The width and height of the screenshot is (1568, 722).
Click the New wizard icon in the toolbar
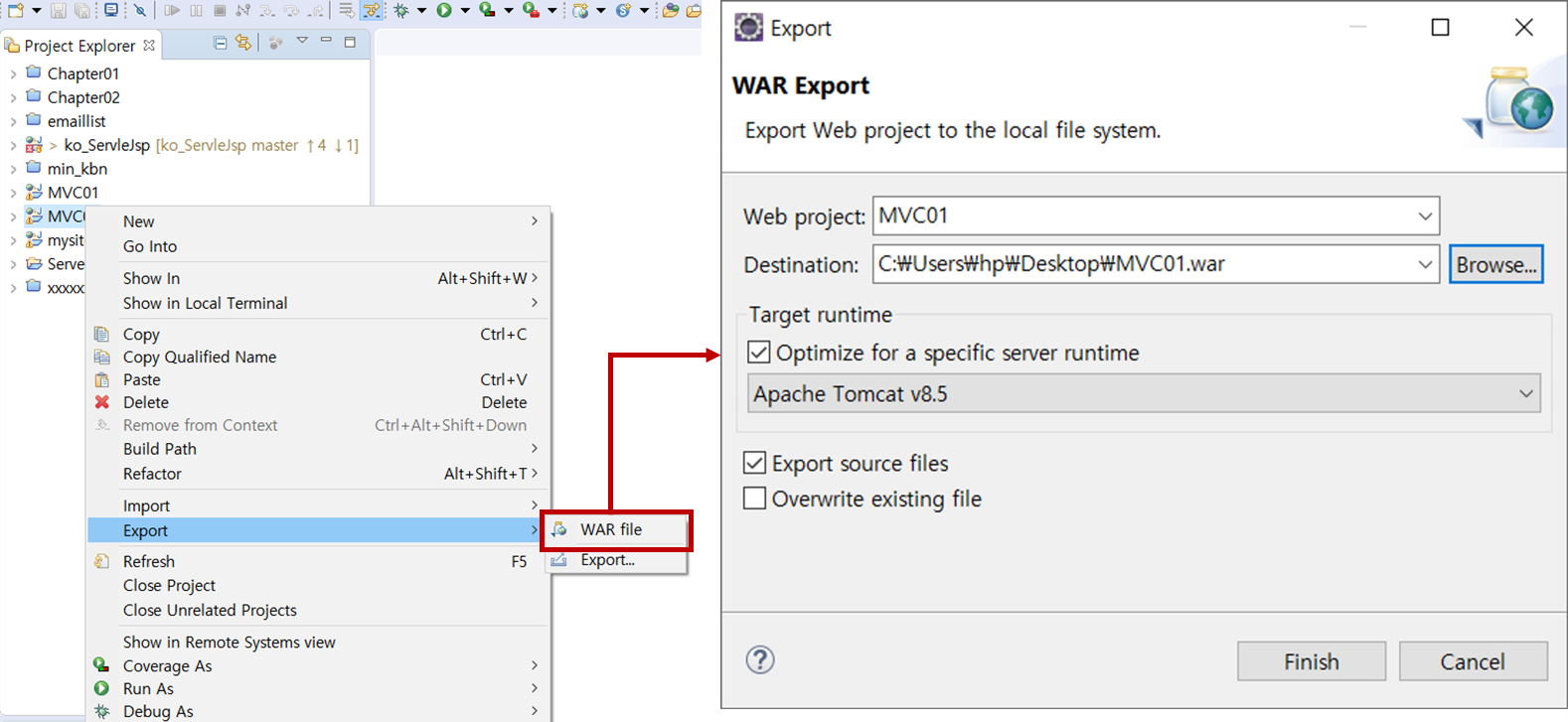[x=15, y=10]
